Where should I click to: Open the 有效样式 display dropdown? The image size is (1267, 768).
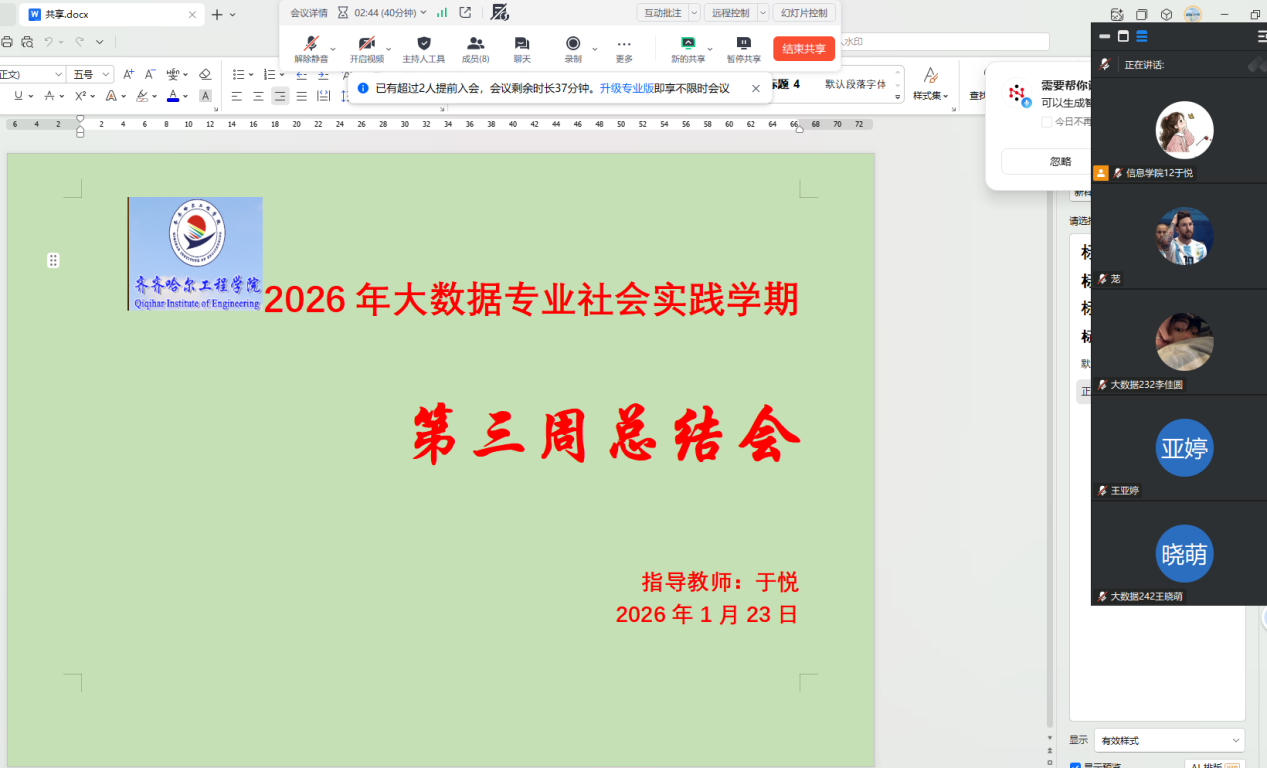click(x=1169, y=741)
